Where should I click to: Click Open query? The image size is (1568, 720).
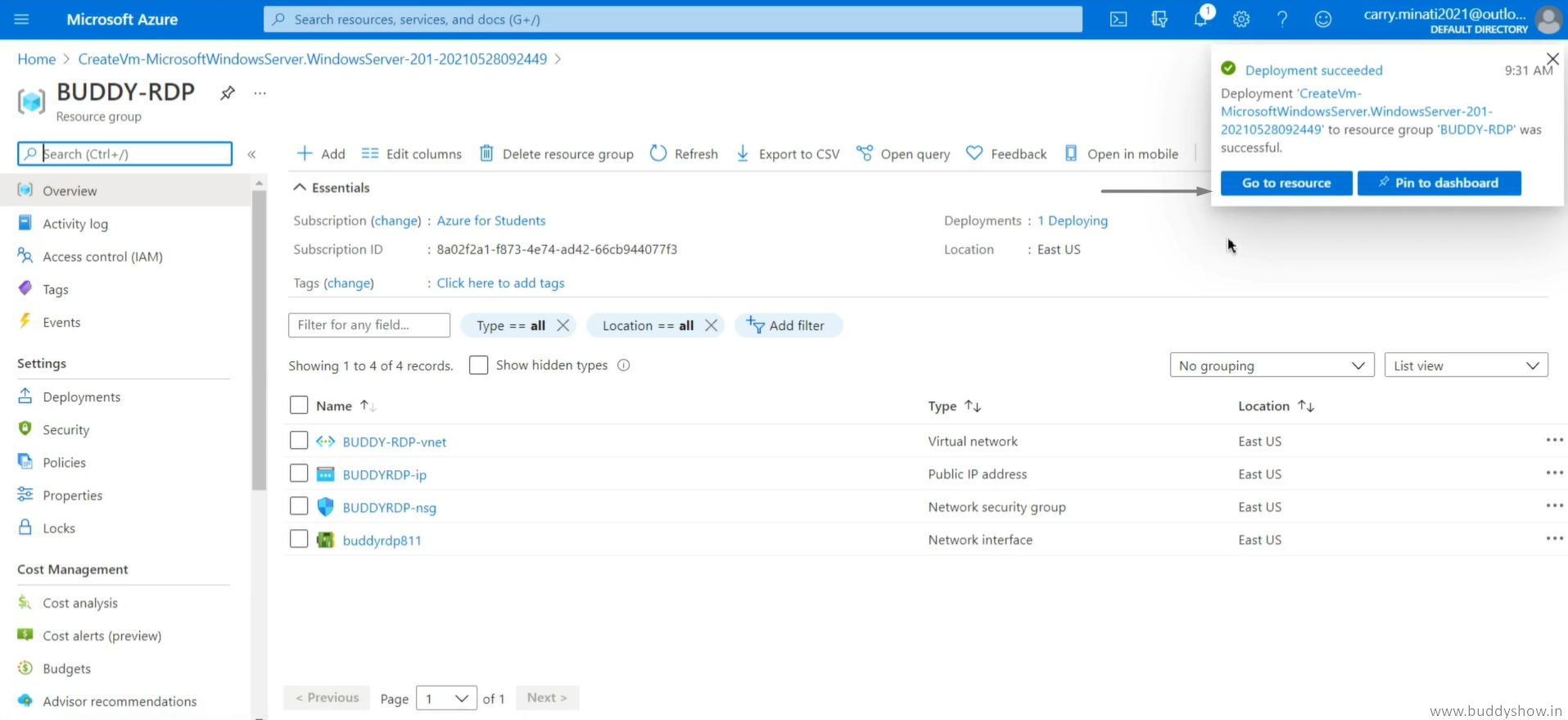tap(903, 154)
